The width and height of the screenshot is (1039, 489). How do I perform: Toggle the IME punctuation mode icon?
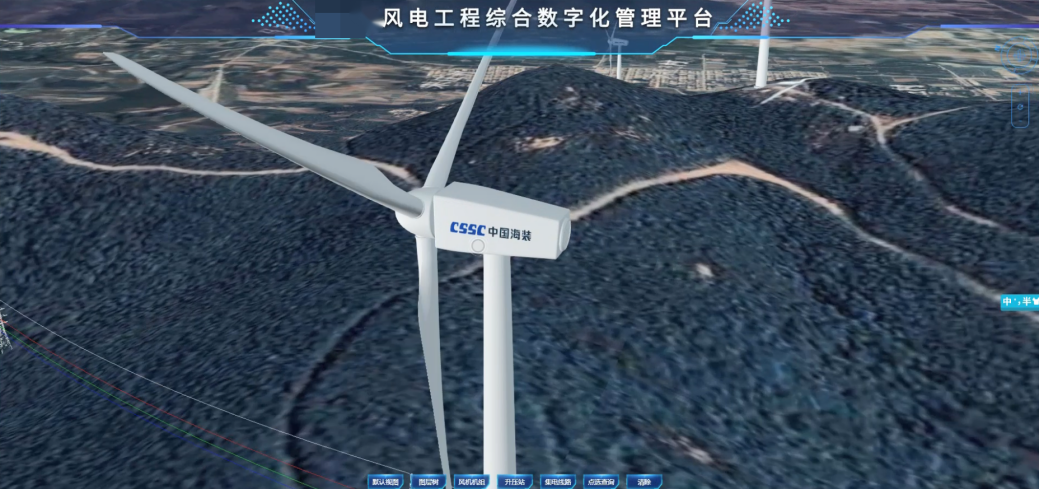click(x=1019, y=302)
